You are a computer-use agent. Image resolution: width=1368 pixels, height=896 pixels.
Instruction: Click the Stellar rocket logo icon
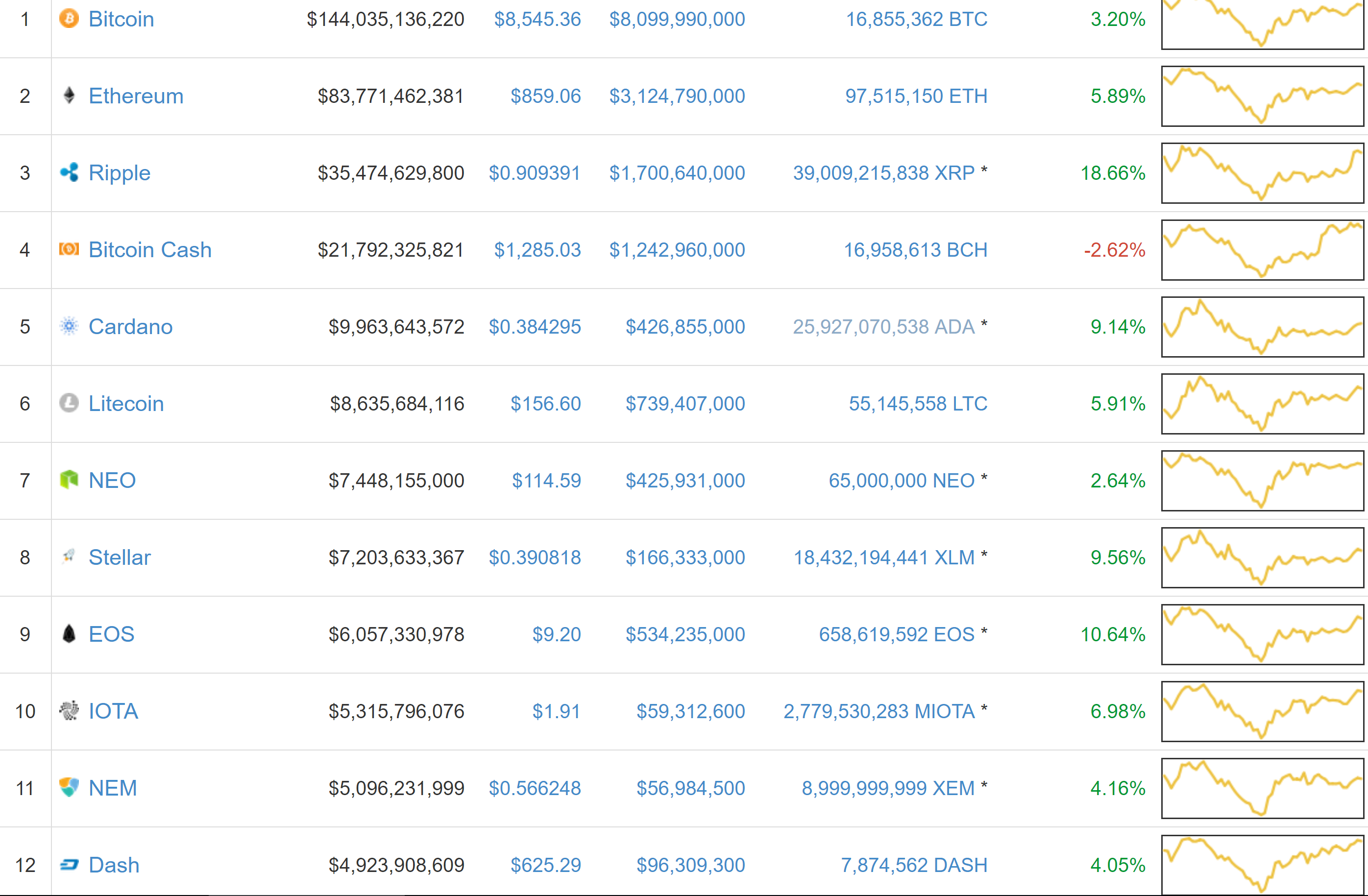(69, 557)
